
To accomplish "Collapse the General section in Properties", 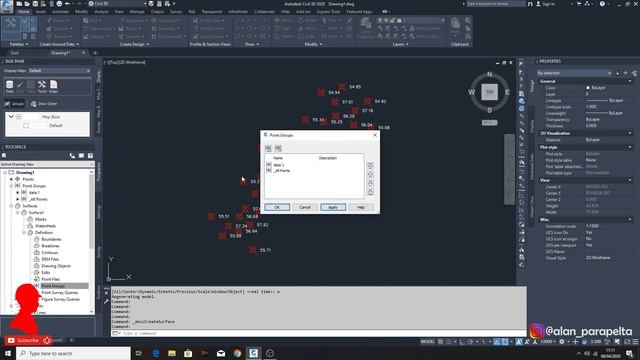I will (630, 81).
